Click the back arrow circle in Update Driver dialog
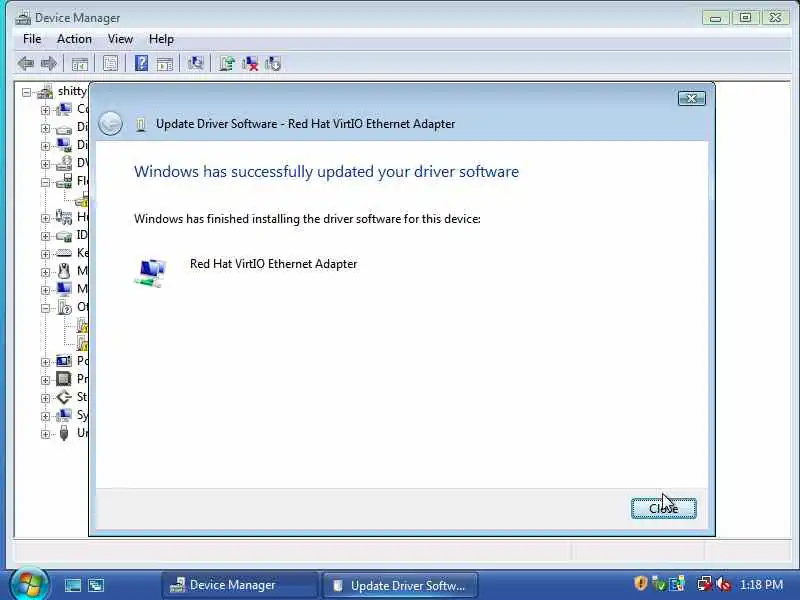Image resolution: width=800 pixels, height=600 pixels. click(110, 123)
